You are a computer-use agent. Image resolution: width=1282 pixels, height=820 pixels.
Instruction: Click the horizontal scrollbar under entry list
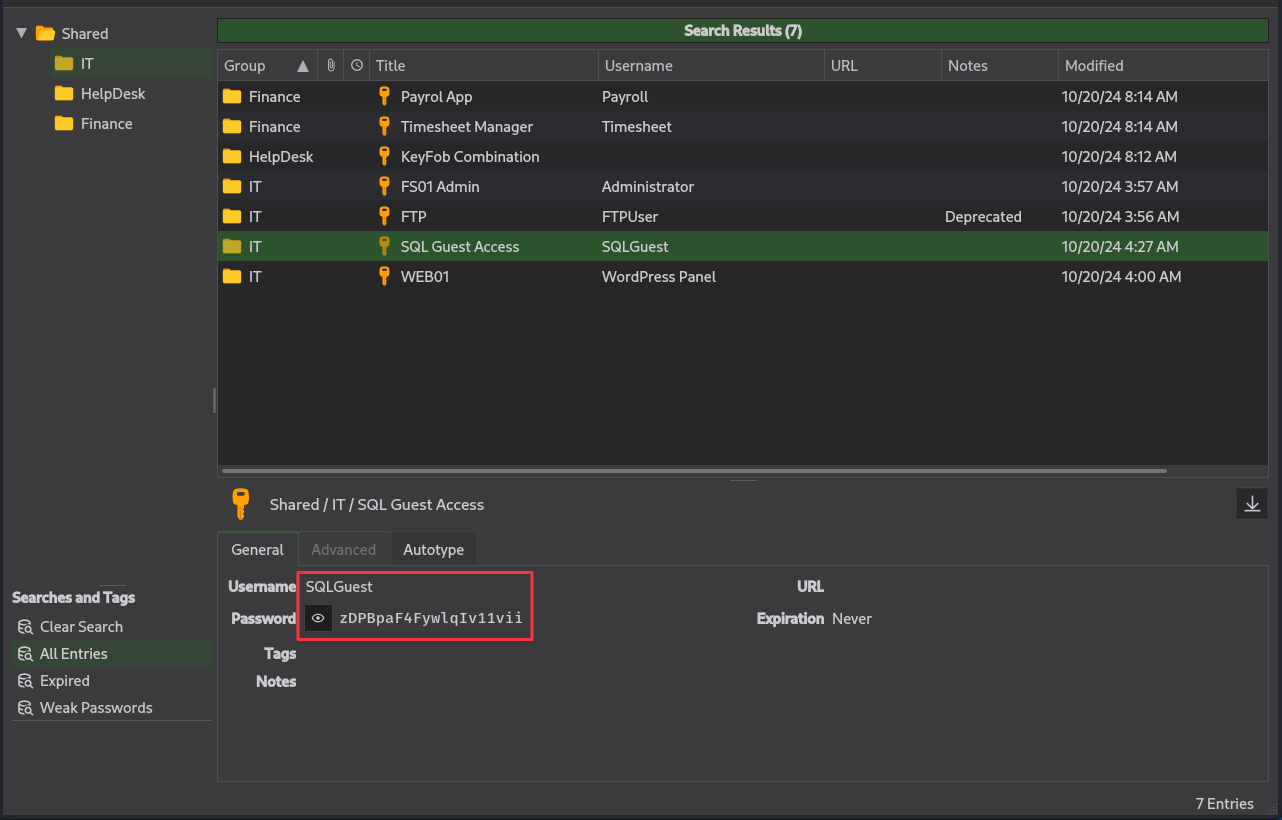tap(694, 470)
